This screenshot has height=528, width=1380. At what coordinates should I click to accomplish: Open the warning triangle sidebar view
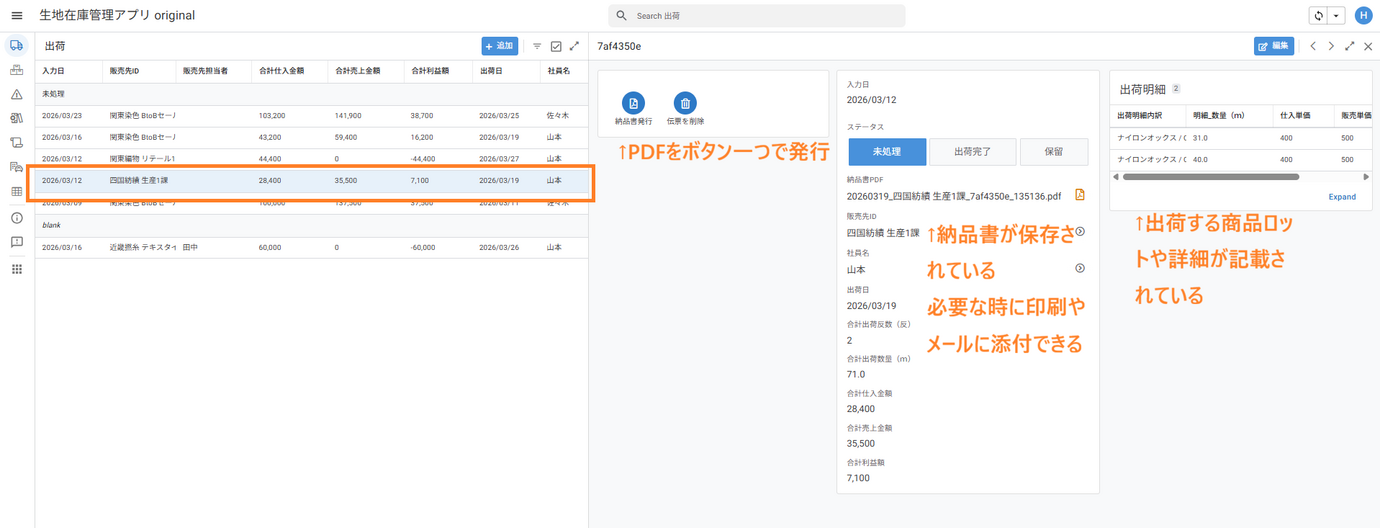click(x=16, y=95)
